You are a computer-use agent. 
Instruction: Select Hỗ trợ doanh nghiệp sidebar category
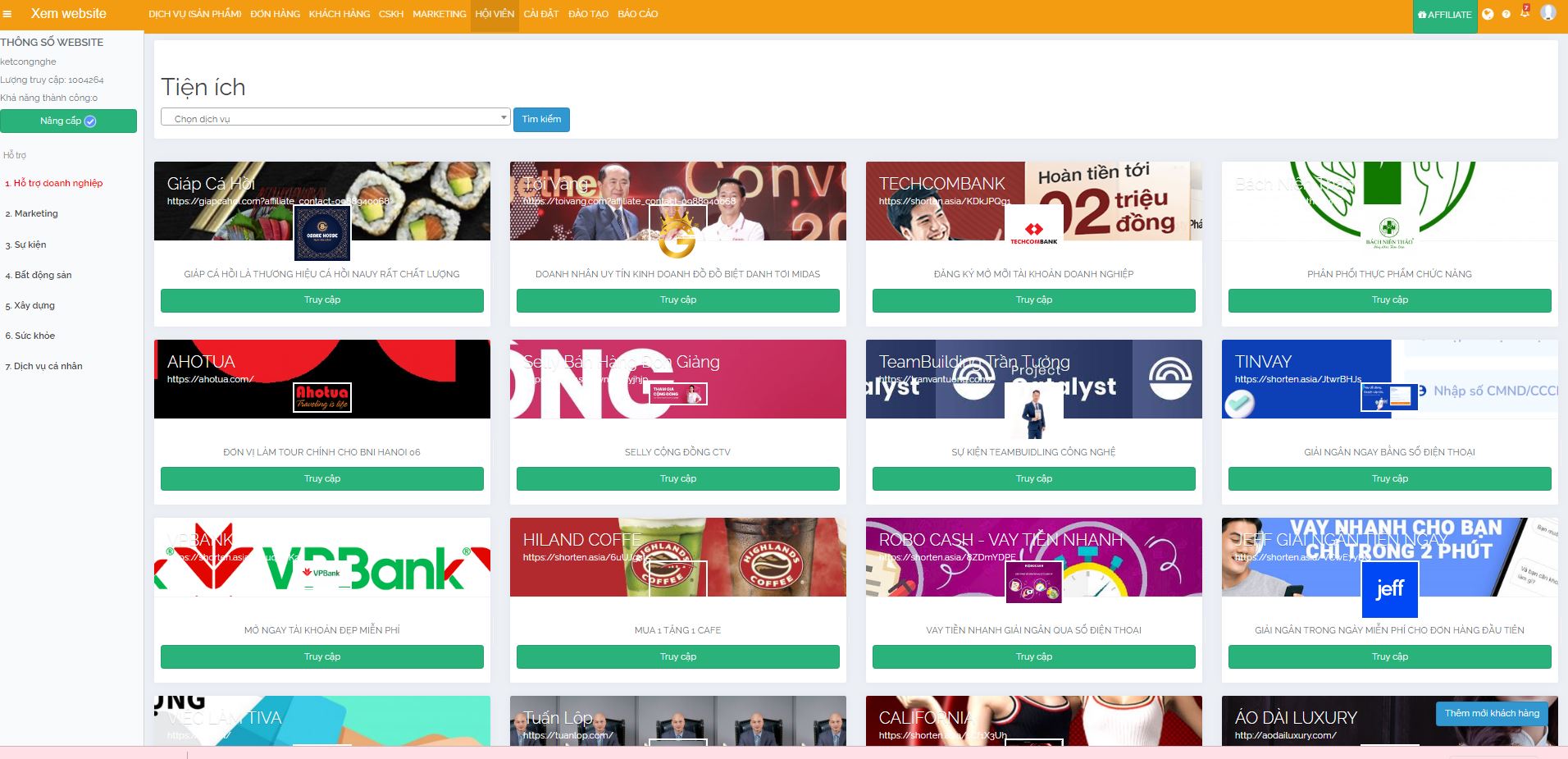tap(58, 183)
